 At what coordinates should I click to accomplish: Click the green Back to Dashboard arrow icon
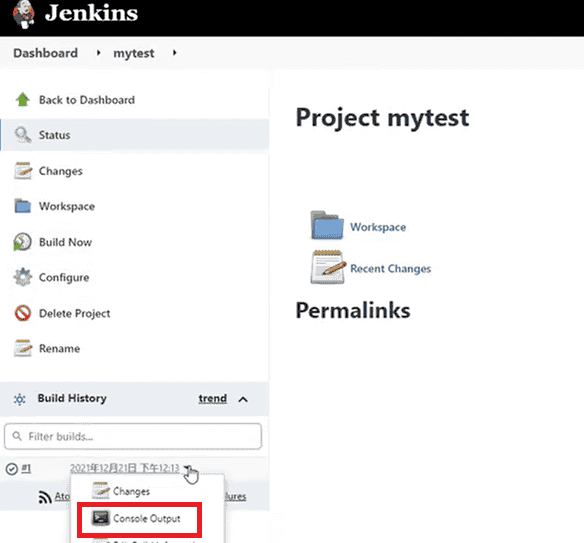[x=23, y=99]
